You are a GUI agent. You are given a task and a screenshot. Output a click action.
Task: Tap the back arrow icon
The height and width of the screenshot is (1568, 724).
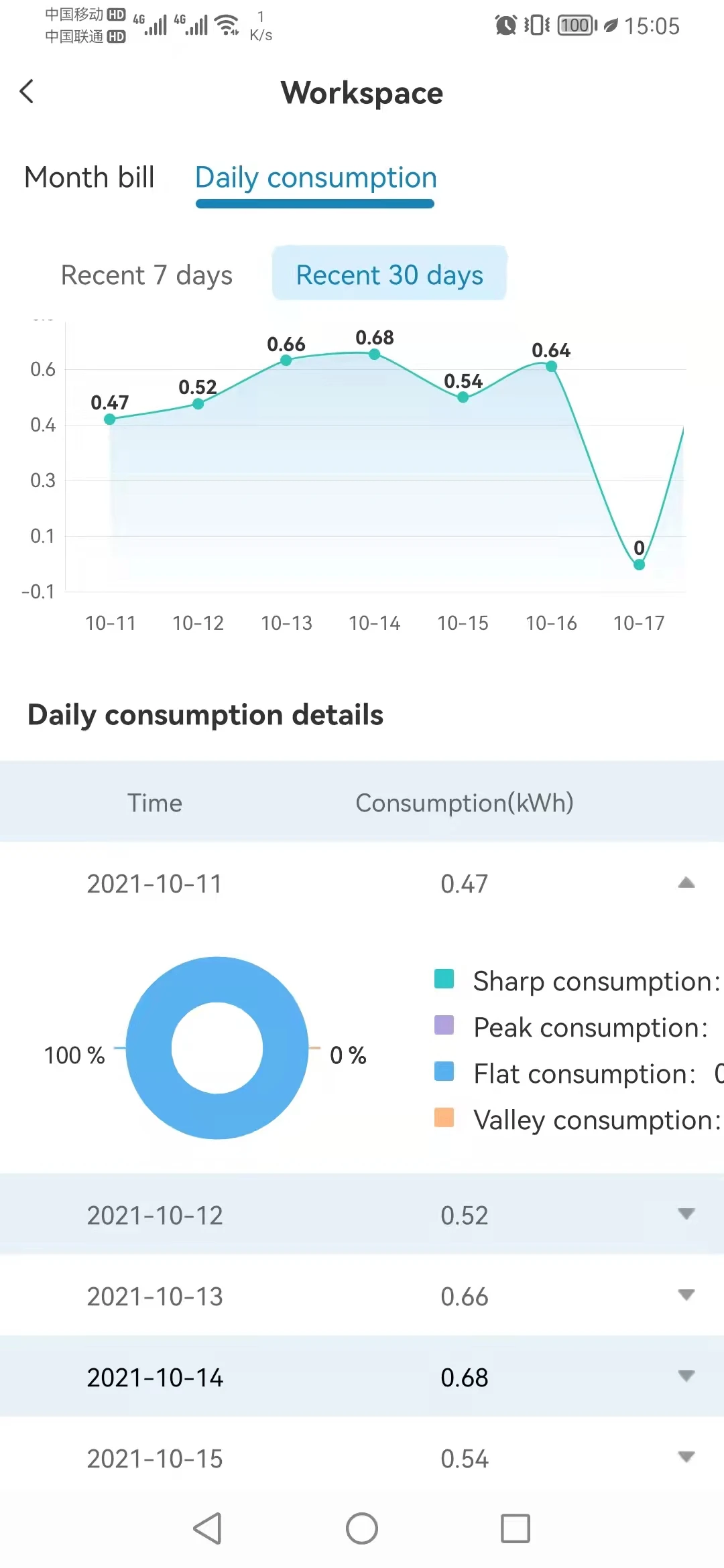pyautogui.click(x=27, y=92)
